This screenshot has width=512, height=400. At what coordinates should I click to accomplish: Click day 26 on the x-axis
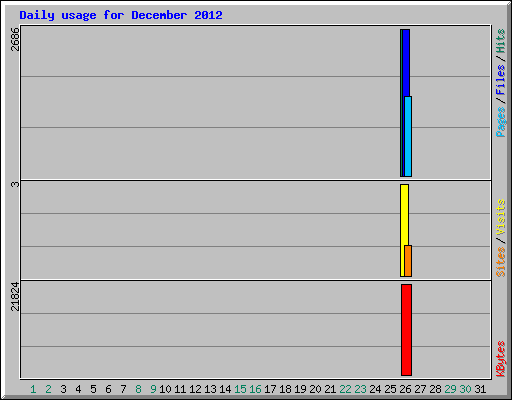point(405,389)
